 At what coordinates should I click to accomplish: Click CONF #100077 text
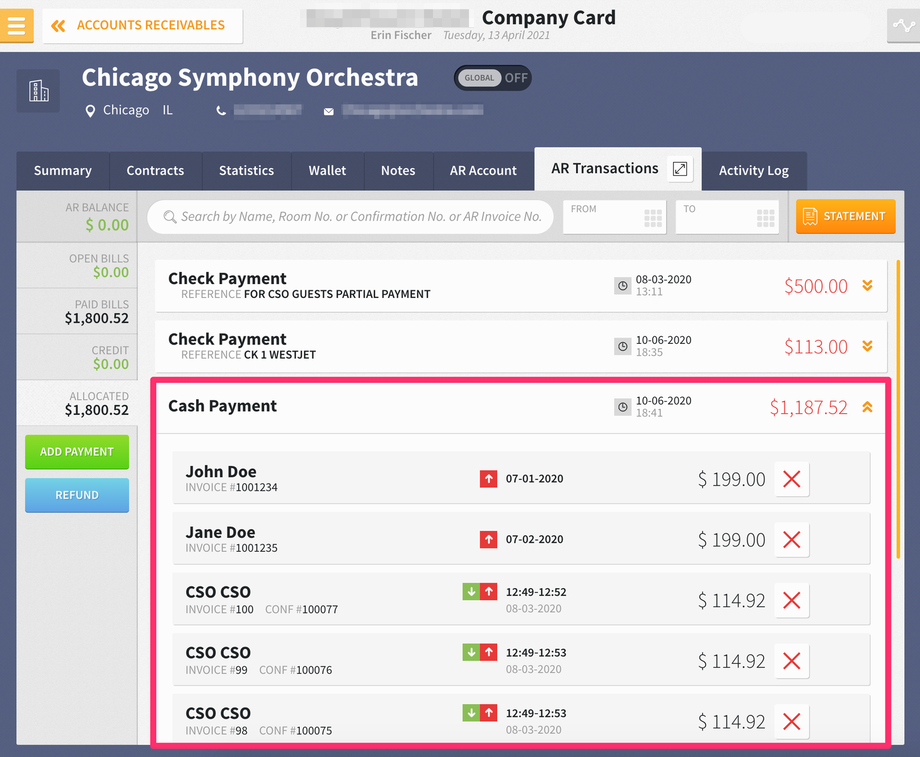click(302, 610)
